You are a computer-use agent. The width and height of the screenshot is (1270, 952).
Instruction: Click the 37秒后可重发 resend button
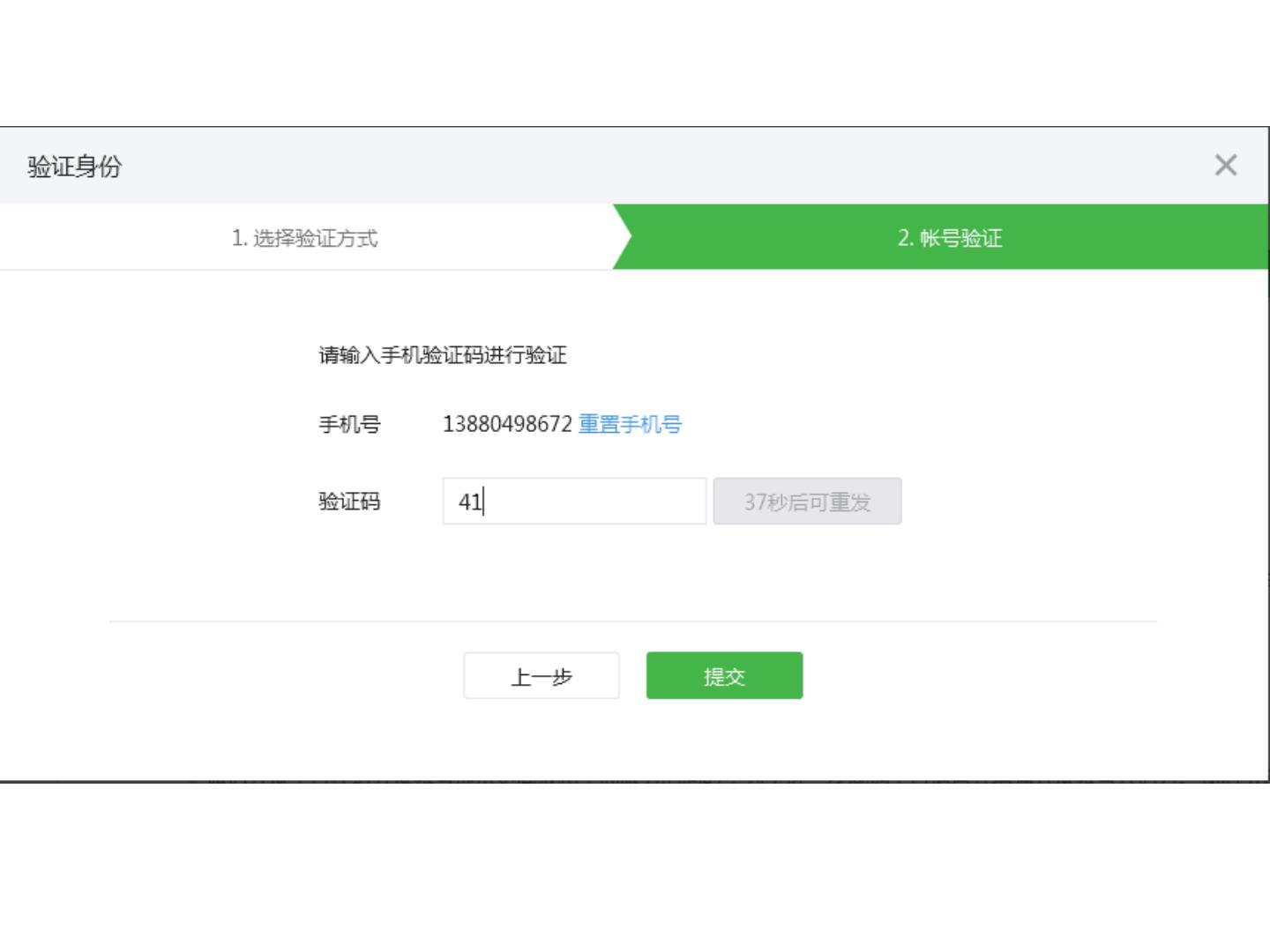pyautogui.click(x=807, y=502)
